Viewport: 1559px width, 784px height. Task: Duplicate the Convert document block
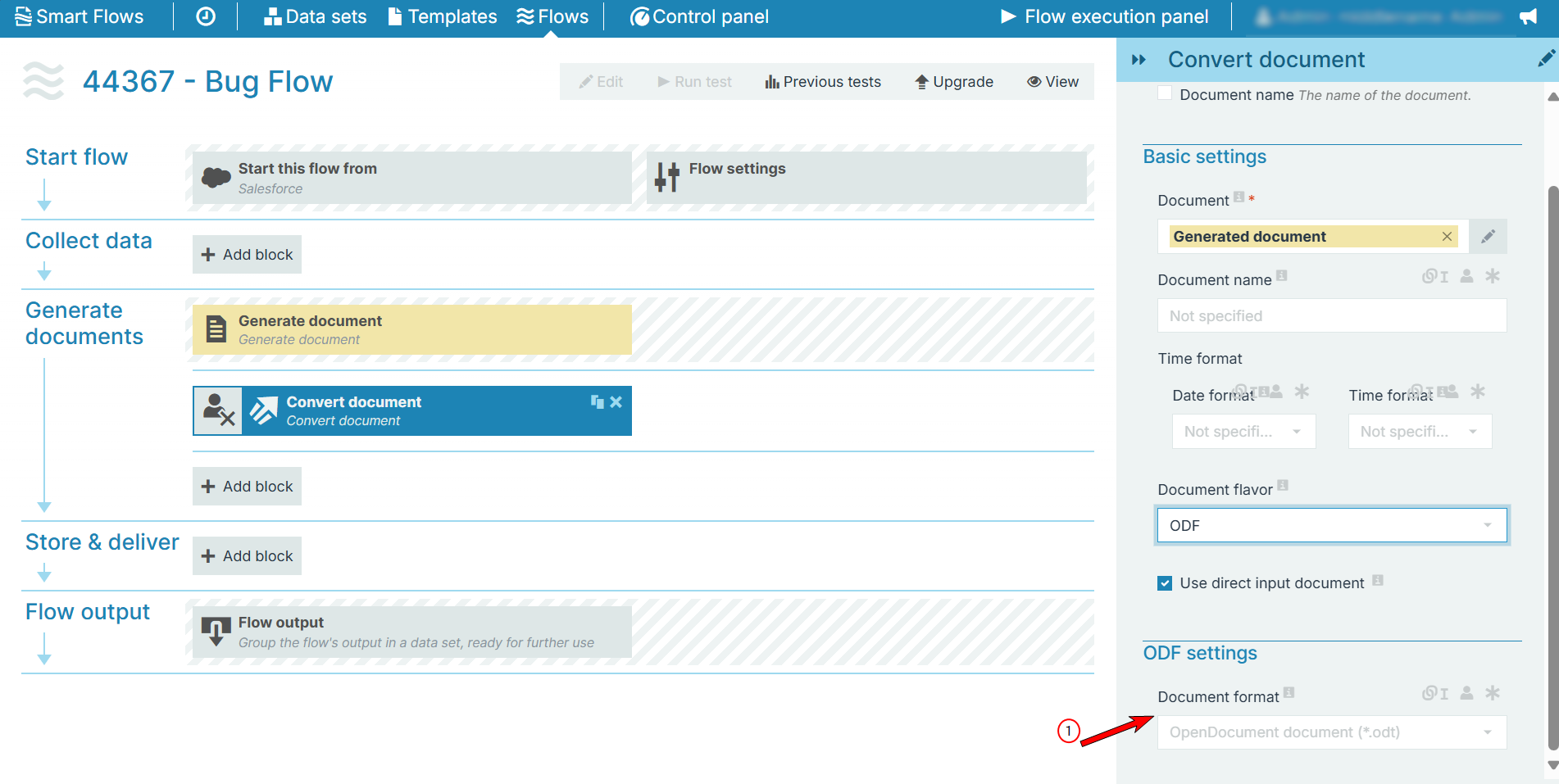coord(598,401)
